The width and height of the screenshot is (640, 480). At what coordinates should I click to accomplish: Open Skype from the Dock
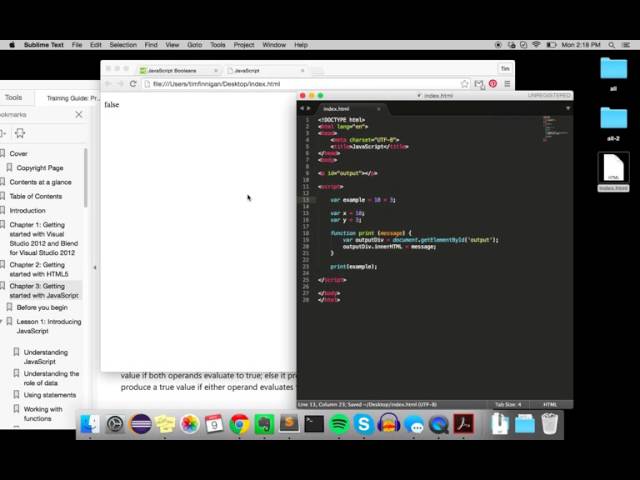coord(364,424)
